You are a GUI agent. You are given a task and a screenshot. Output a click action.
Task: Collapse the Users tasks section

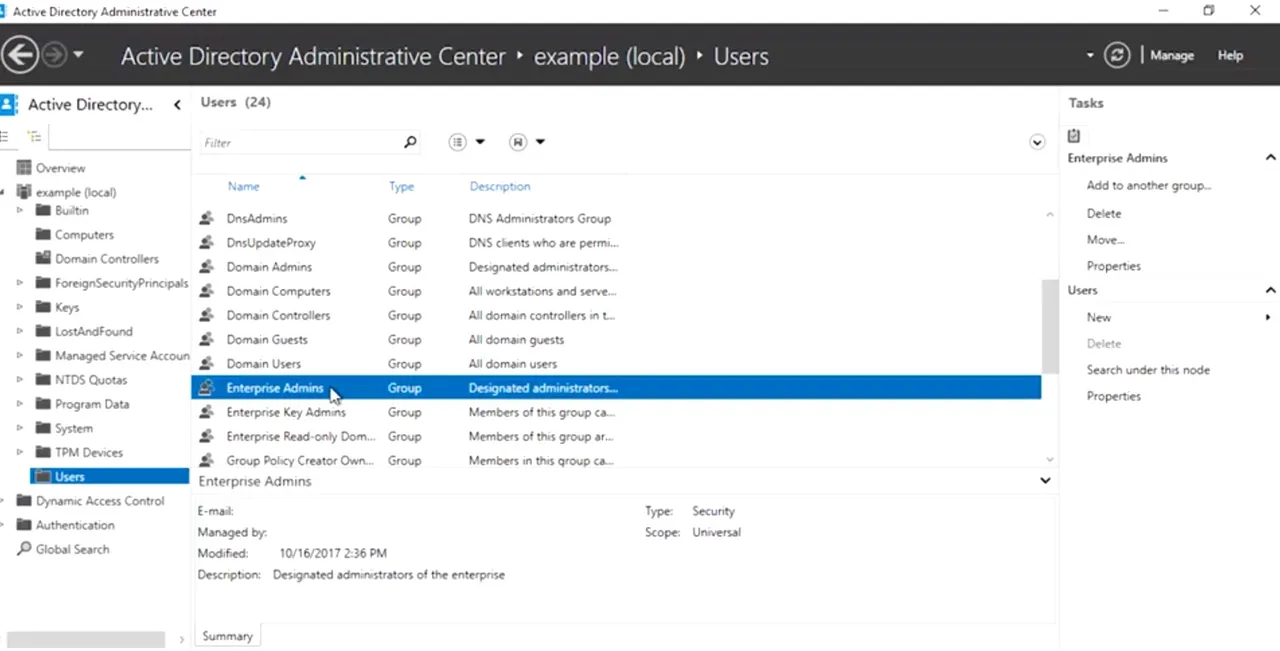point(1271,290)
